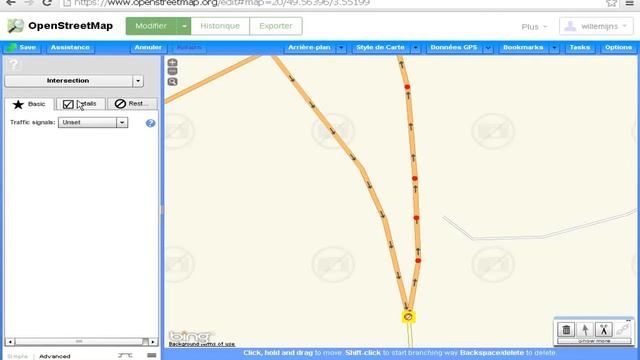This screenshot has height=360, width=640.
Task: Open the Bookmarks menu
Action: [x=523, y=47]
